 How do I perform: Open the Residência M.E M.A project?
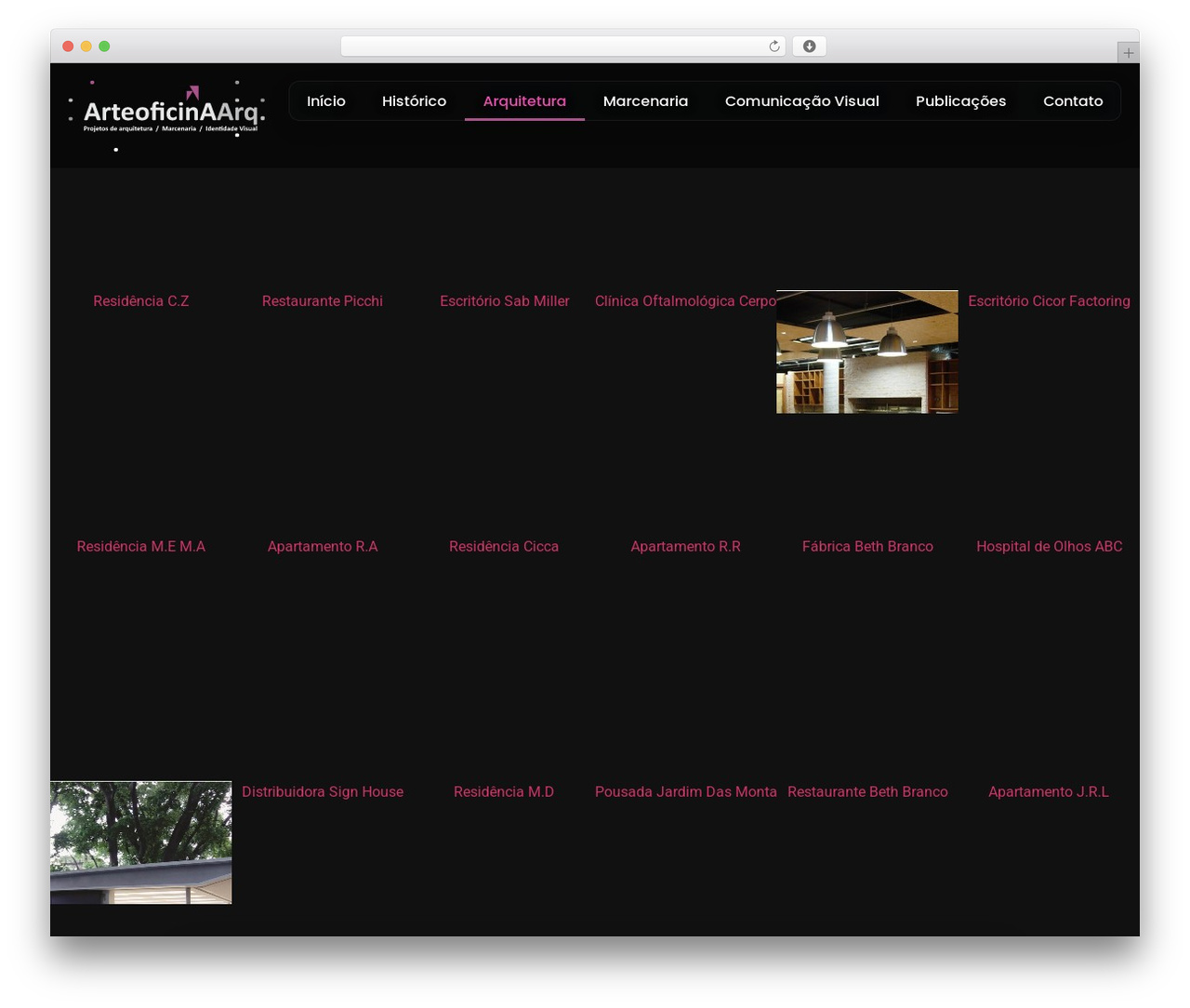(141, 547)
